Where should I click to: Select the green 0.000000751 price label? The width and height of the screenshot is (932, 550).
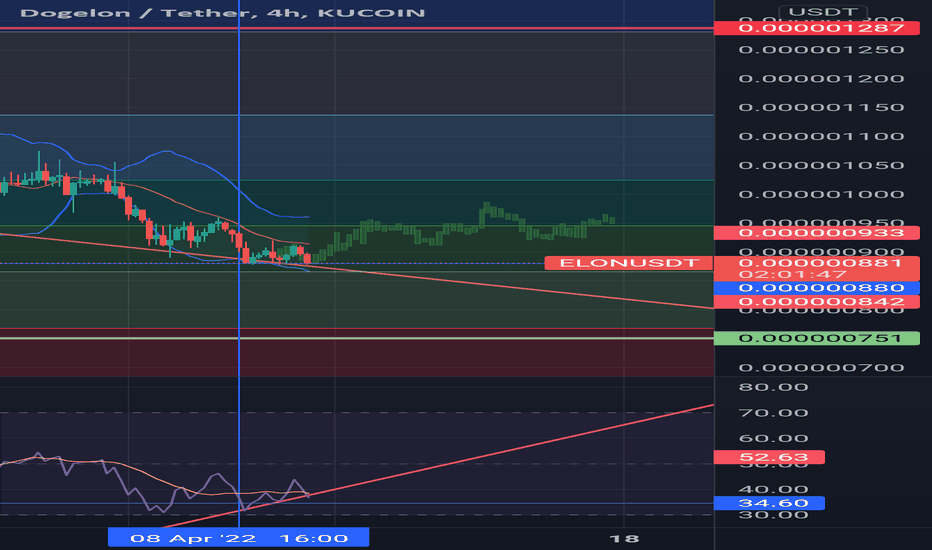tap(817, 338)
